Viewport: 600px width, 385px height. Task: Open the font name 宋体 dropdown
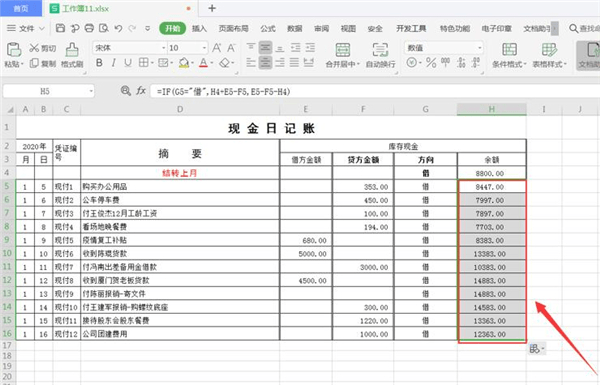[x=163, y=48]
